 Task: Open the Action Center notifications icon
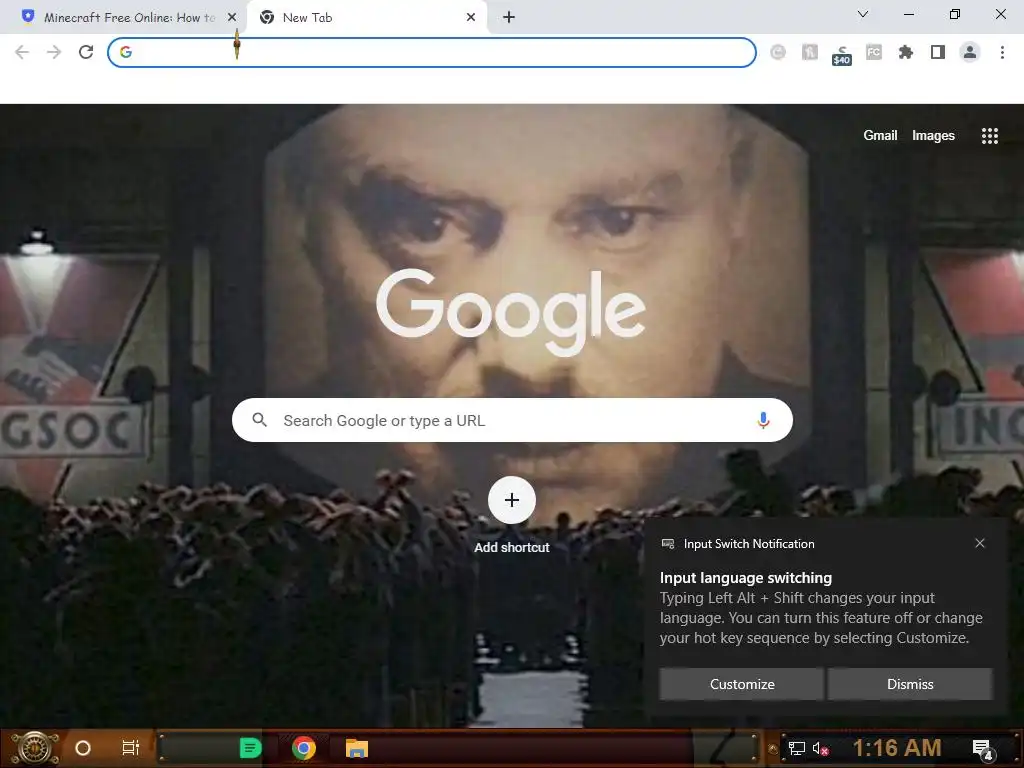click(983, 749)
